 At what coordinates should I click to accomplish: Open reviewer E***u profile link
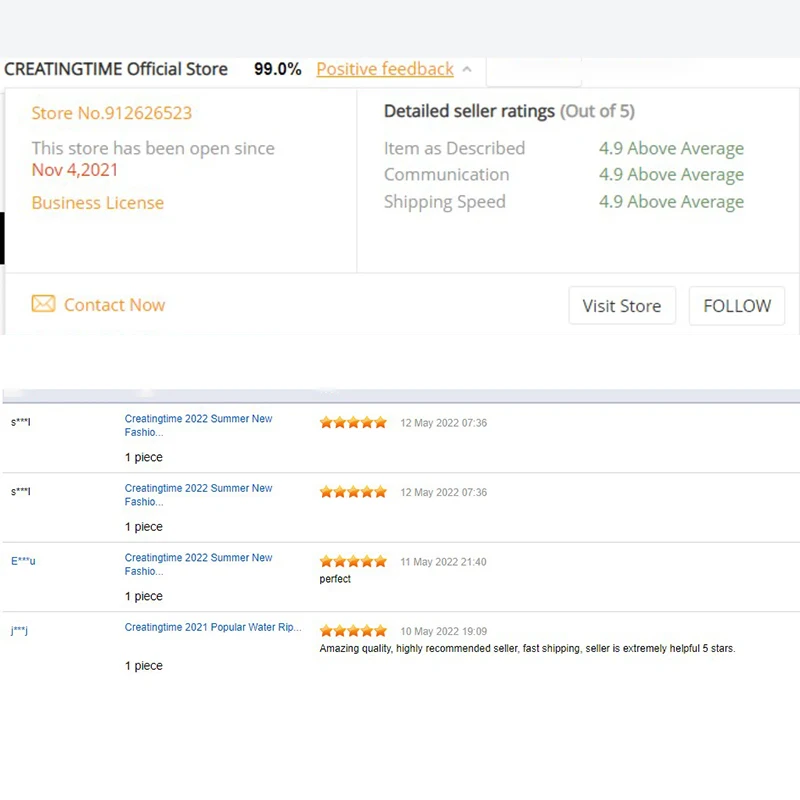[23, 561]
